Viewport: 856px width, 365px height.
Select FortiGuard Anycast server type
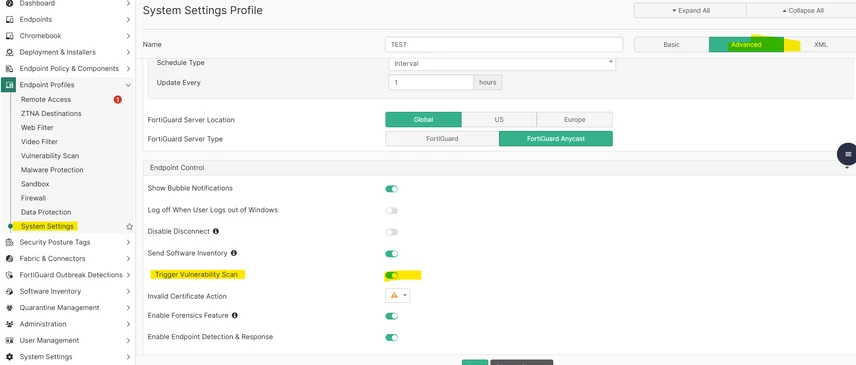coord(556,139)
